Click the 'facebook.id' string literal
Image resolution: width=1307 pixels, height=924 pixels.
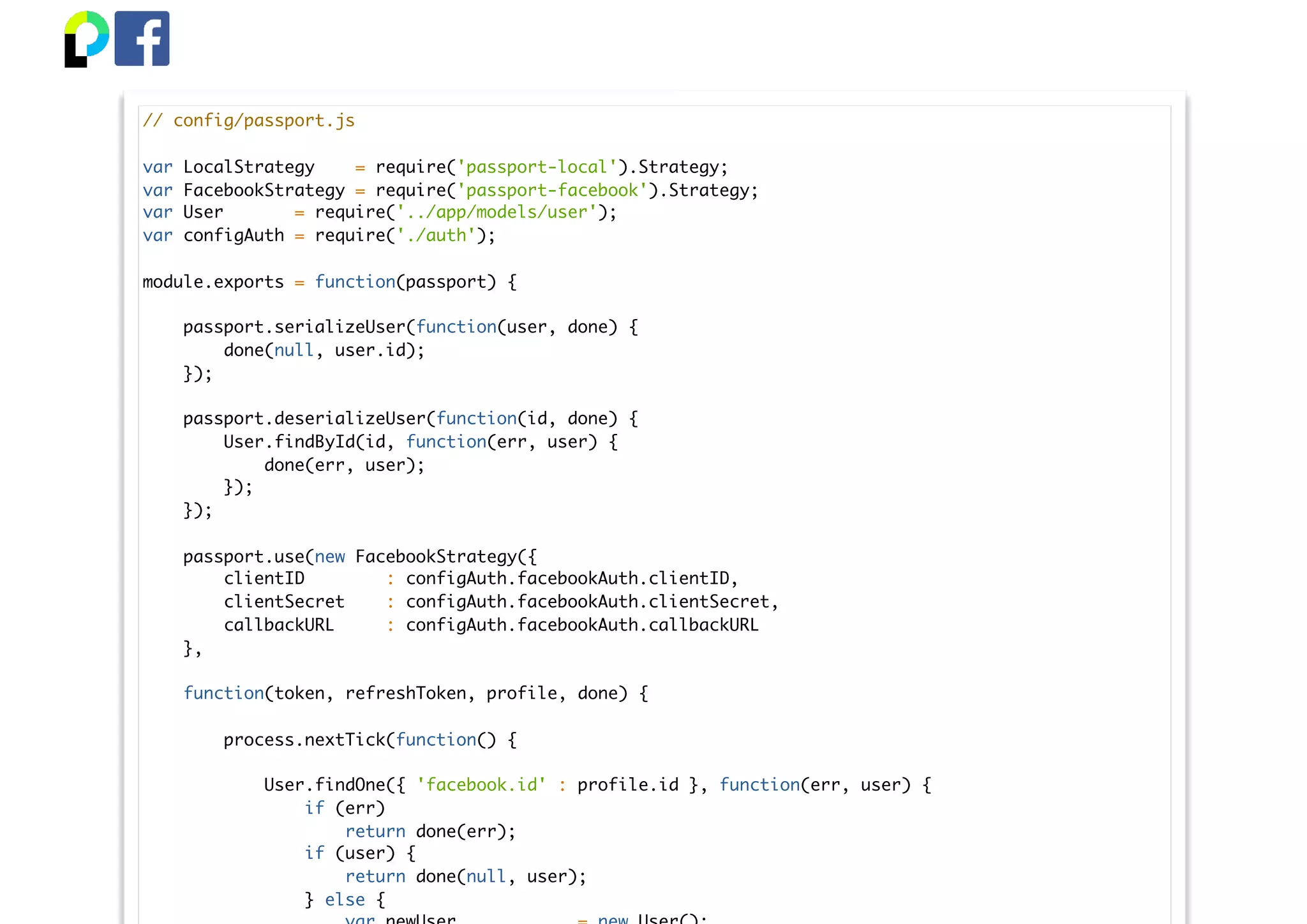tap(481, 785)
